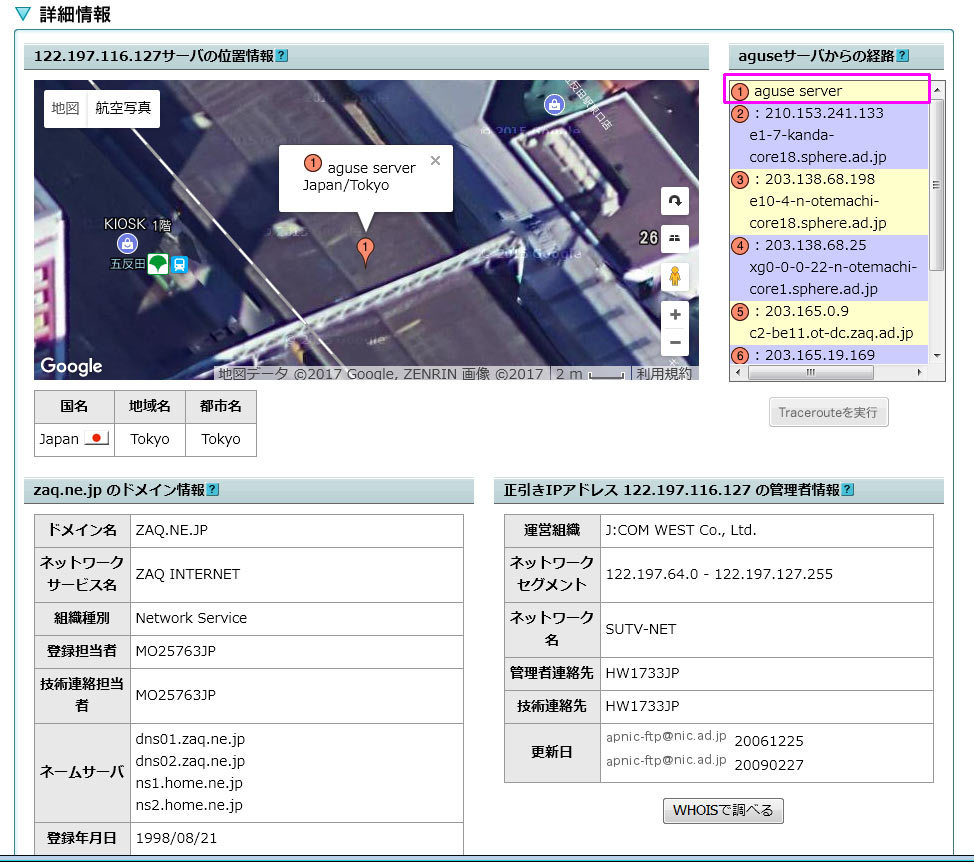Click 技術連絡先 HW1733JP value
Screen dimensions: 974x862
pos(642,706)
